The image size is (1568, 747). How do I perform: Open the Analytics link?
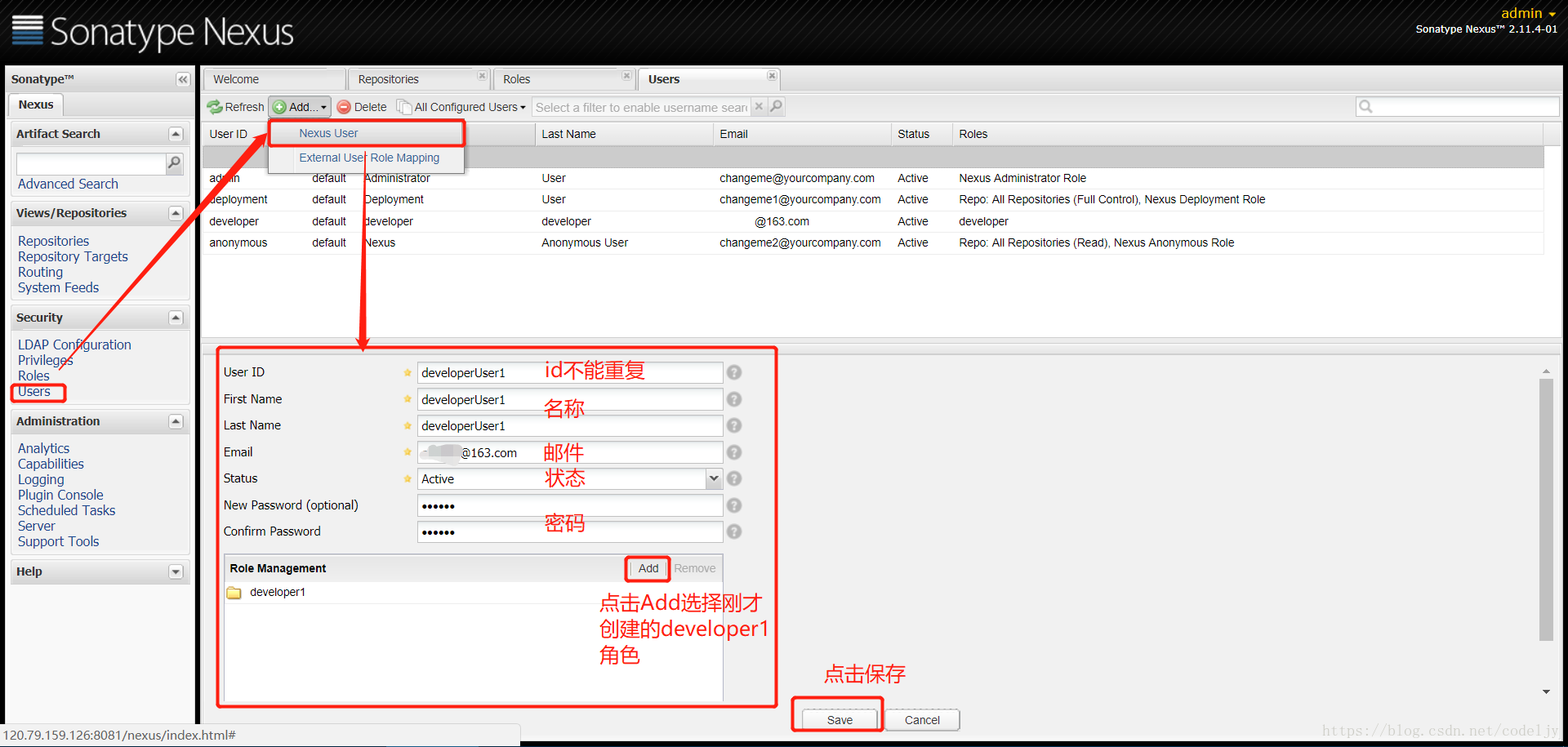43,449
